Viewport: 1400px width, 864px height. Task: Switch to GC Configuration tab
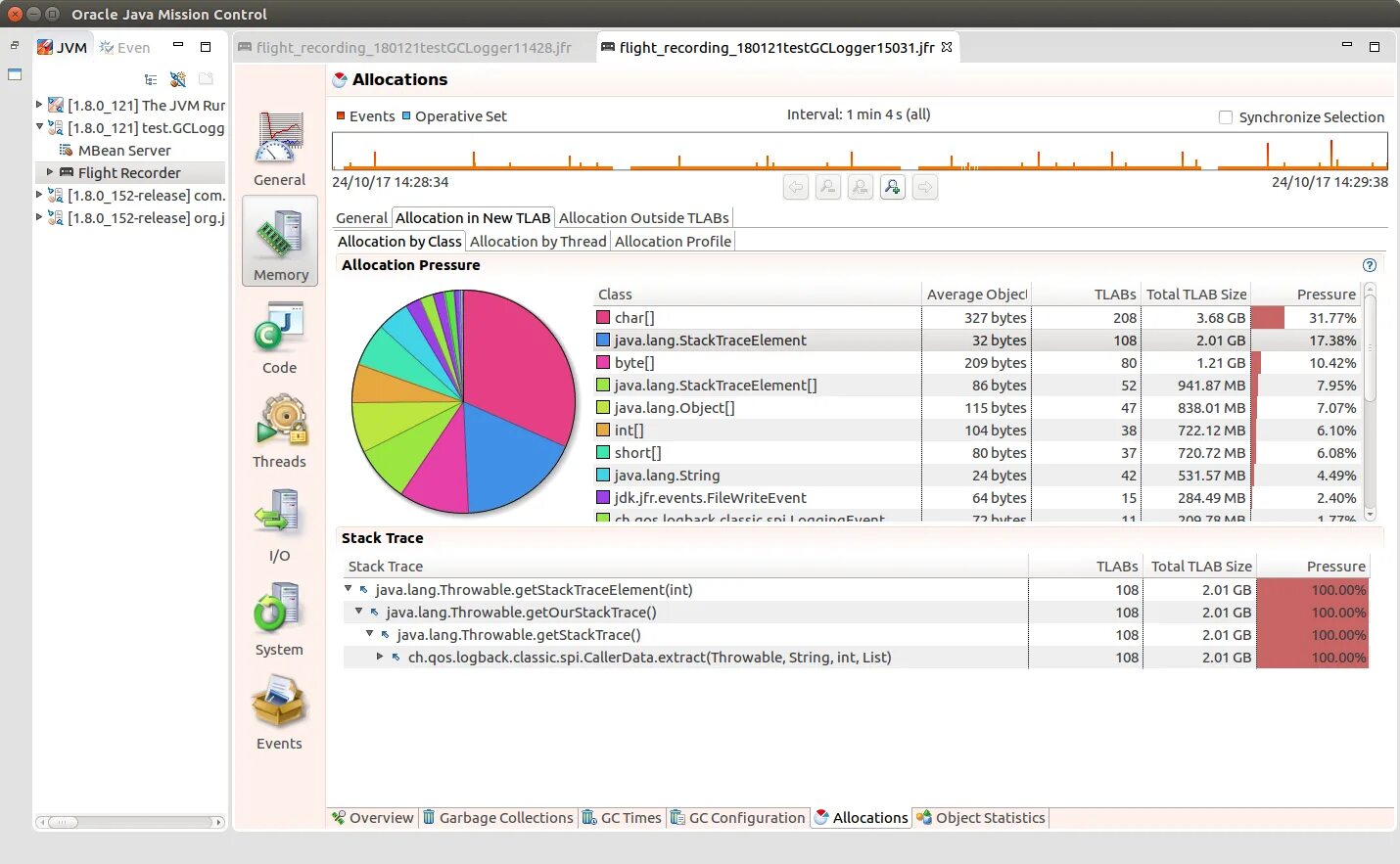tap(738, 818)
